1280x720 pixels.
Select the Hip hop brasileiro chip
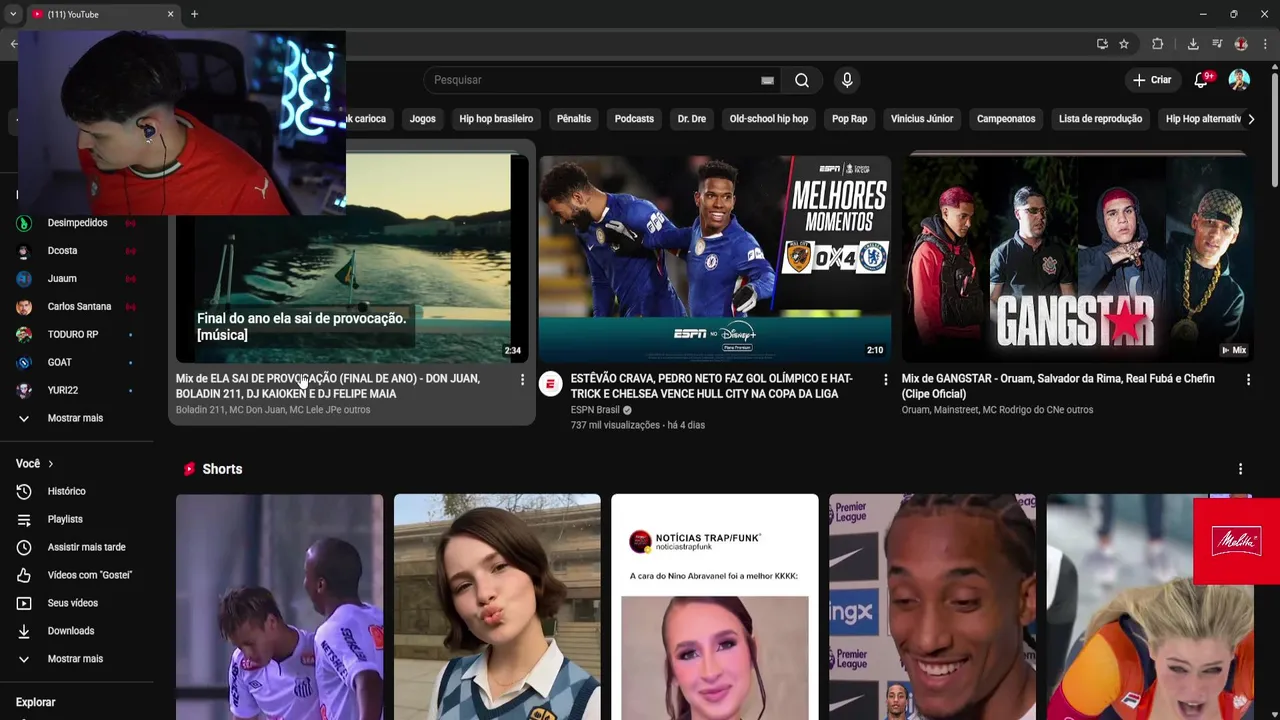[x=496, y=119]
